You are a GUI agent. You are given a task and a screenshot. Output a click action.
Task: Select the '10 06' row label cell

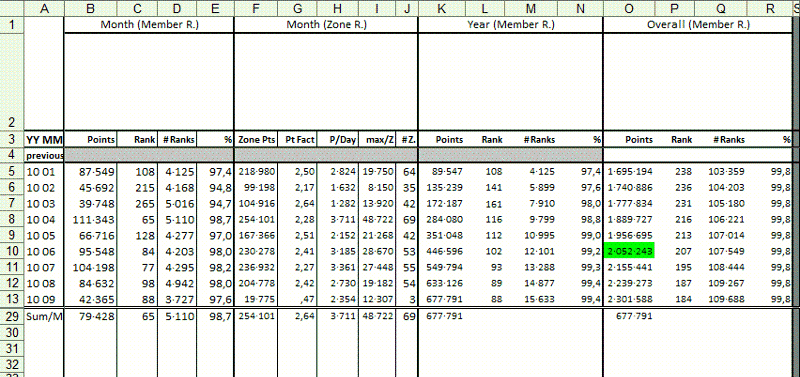click(x=44, y=251)
